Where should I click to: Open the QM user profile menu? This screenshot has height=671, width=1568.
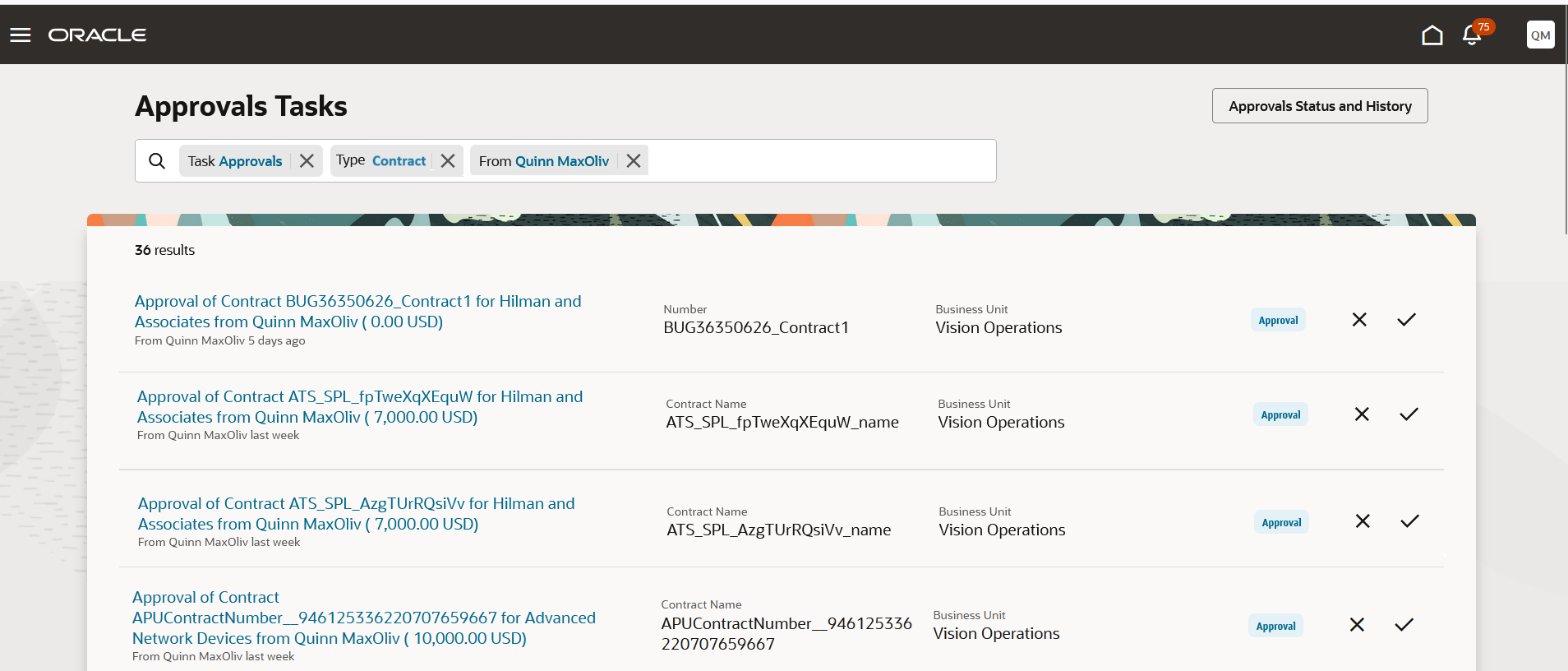coord(1540,35)
